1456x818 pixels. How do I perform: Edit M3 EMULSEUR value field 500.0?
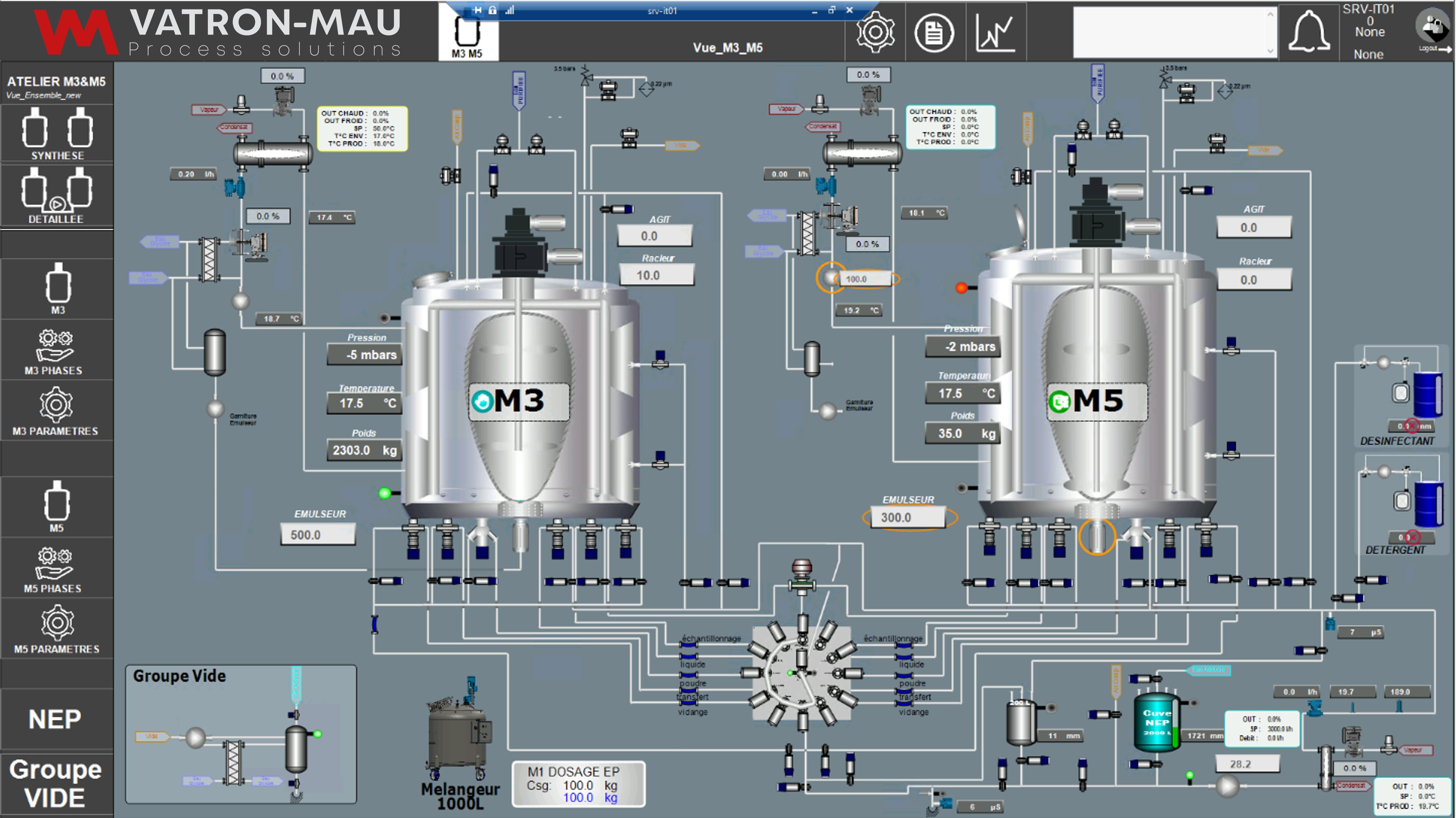pos(318,535)
